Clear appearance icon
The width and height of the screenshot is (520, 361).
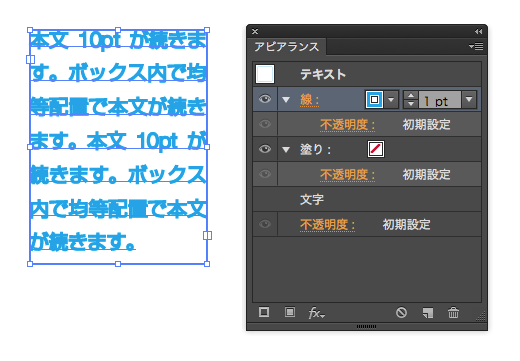tap(401, 313)
